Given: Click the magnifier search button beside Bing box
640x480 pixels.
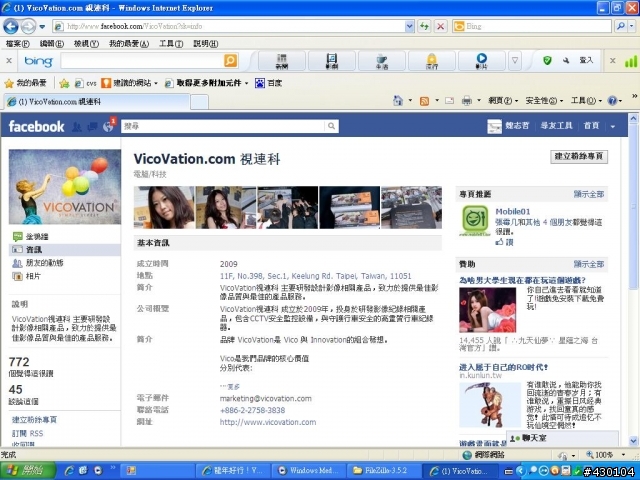Looking at the screenshot, I should [x=621, y=27].
